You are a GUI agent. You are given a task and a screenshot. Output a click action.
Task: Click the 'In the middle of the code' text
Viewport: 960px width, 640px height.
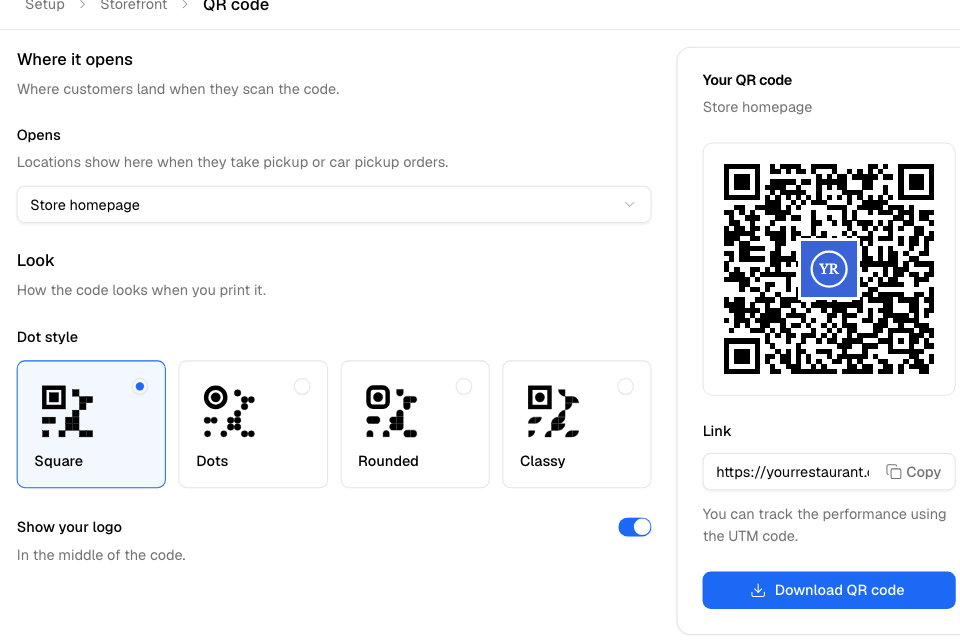point(101,555)
